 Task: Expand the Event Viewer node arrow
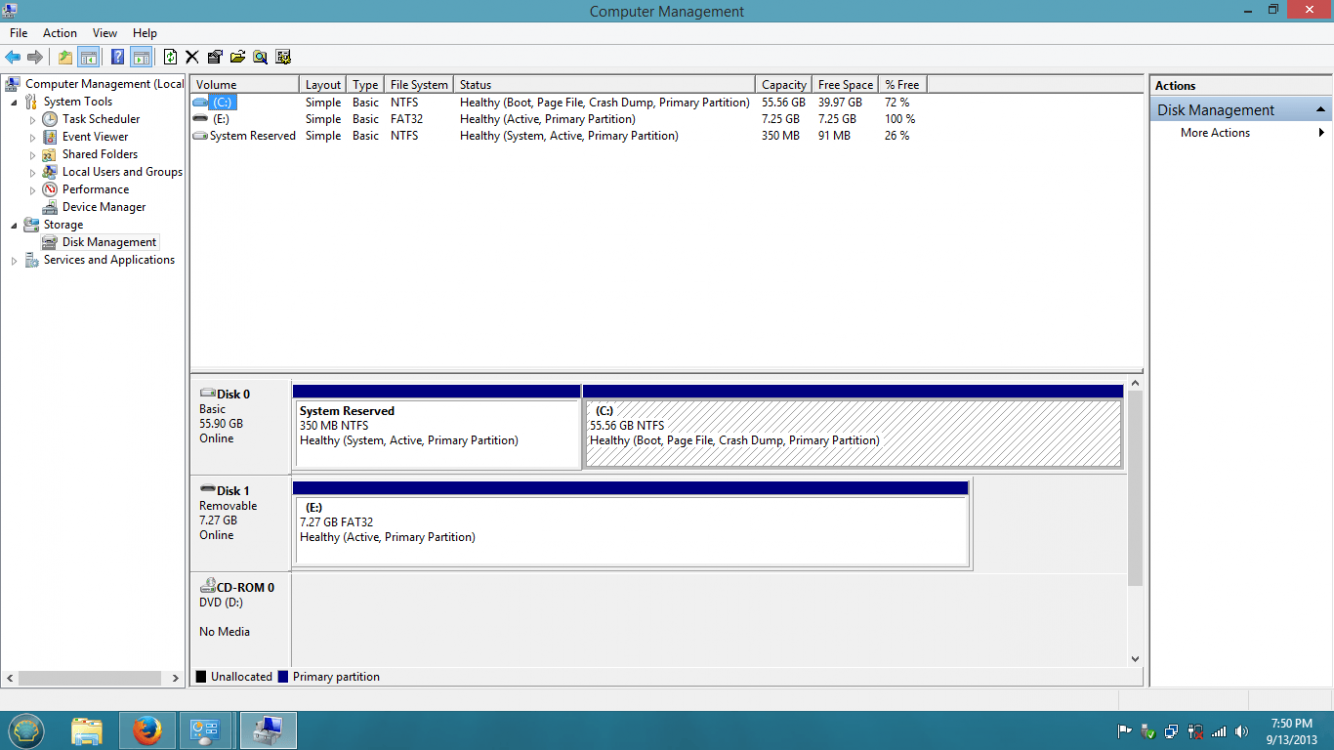tap(33, 137)
